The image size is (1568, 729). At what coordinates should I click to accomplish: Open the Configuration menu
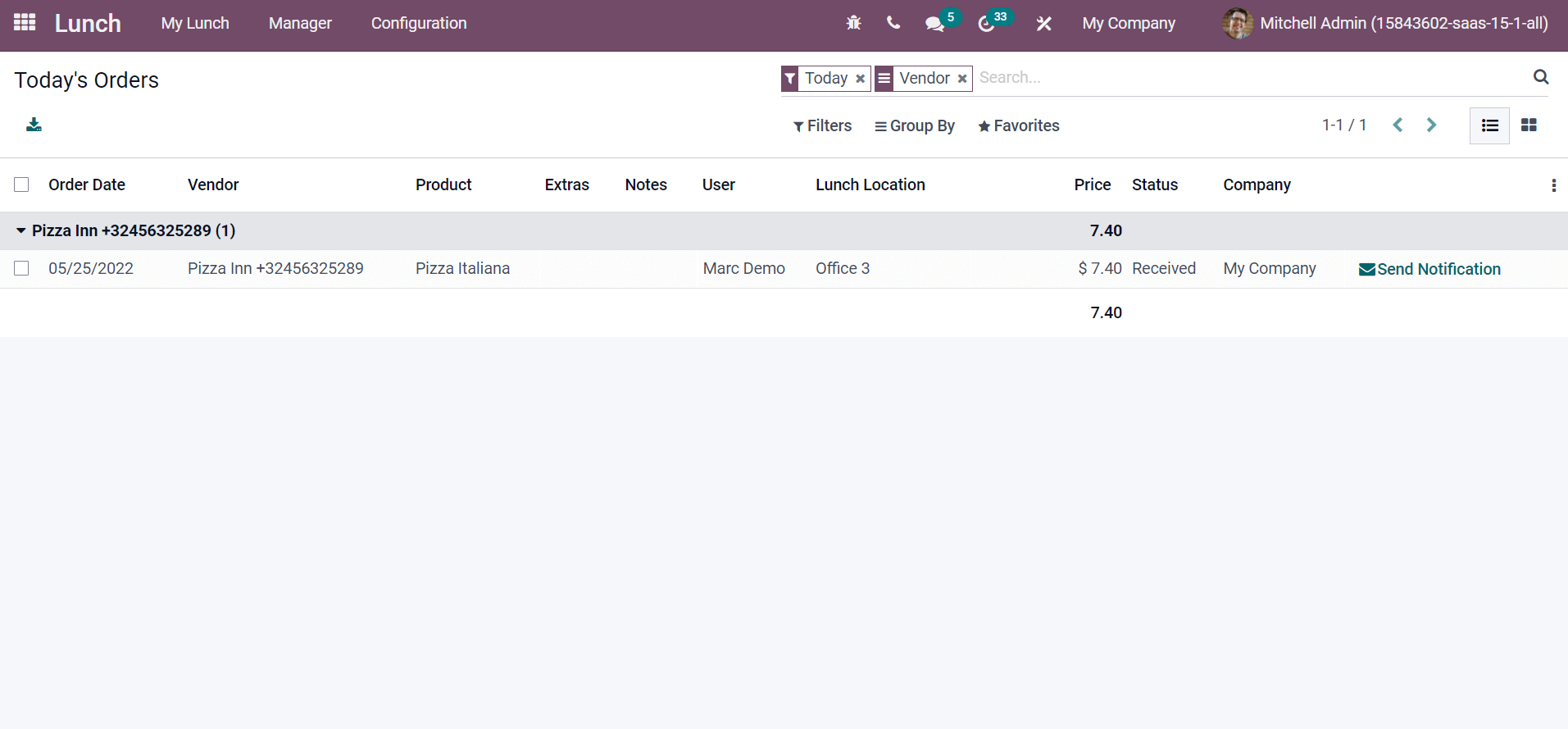tap(419, 23)
